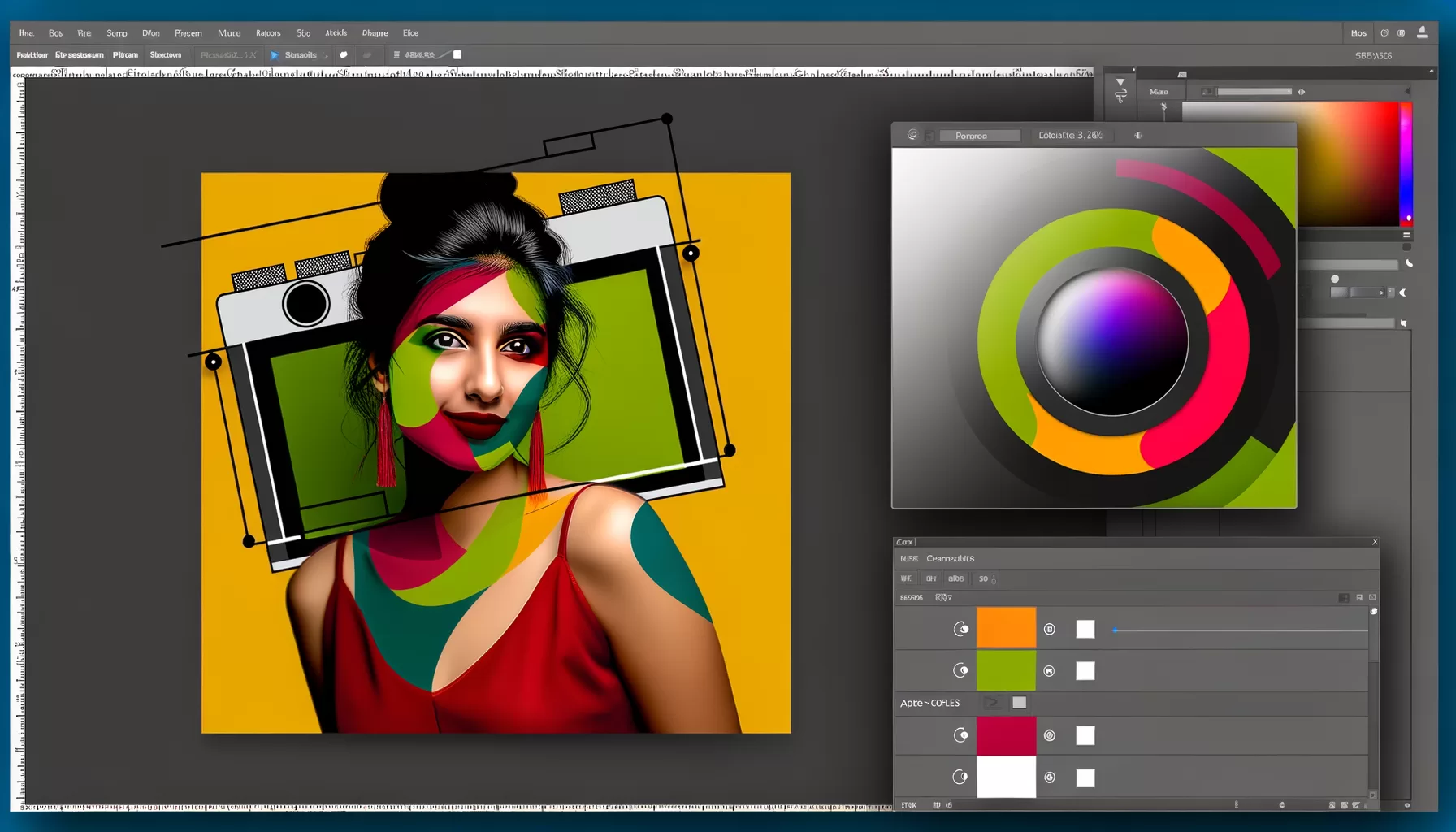Viewport: 1456px width, 832px height.
Task: Open the Dhapre menu
Action: coord(375,33)
